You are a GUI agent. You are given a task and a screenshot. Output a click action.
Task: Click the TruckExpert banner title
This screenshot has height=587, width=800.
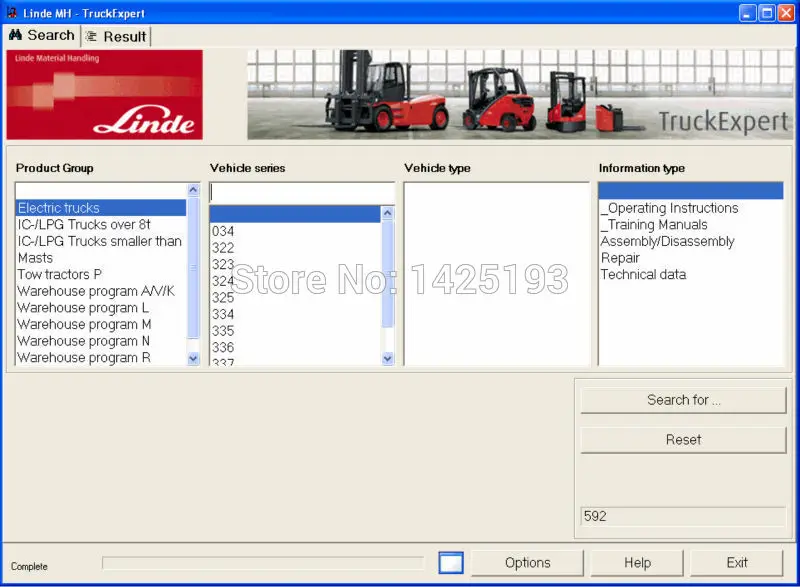722,119
